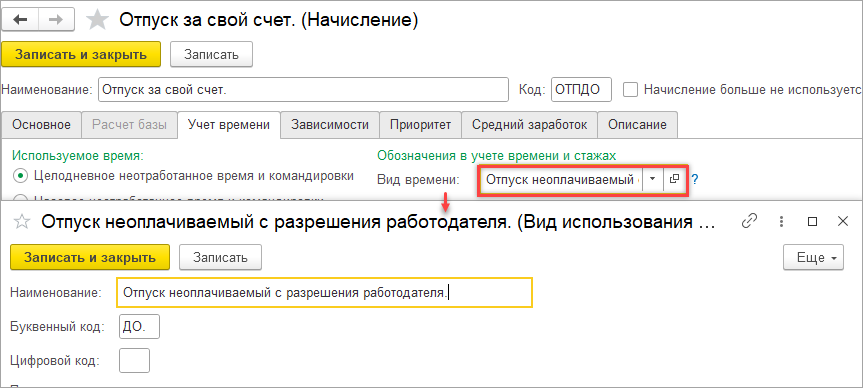Click the Используемое время: heading
This screenshot has height=388, width=863.
click(78, 156)
